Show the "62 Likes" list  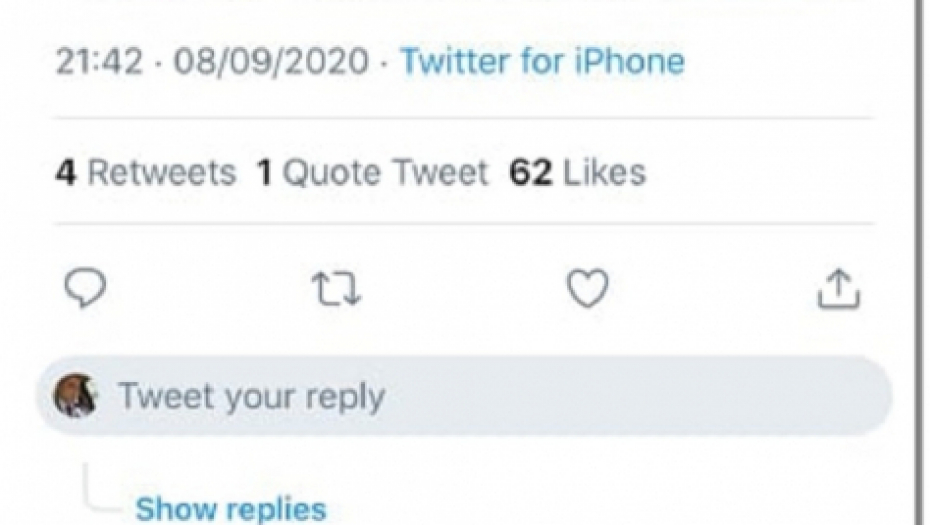[x=577, y=172]
